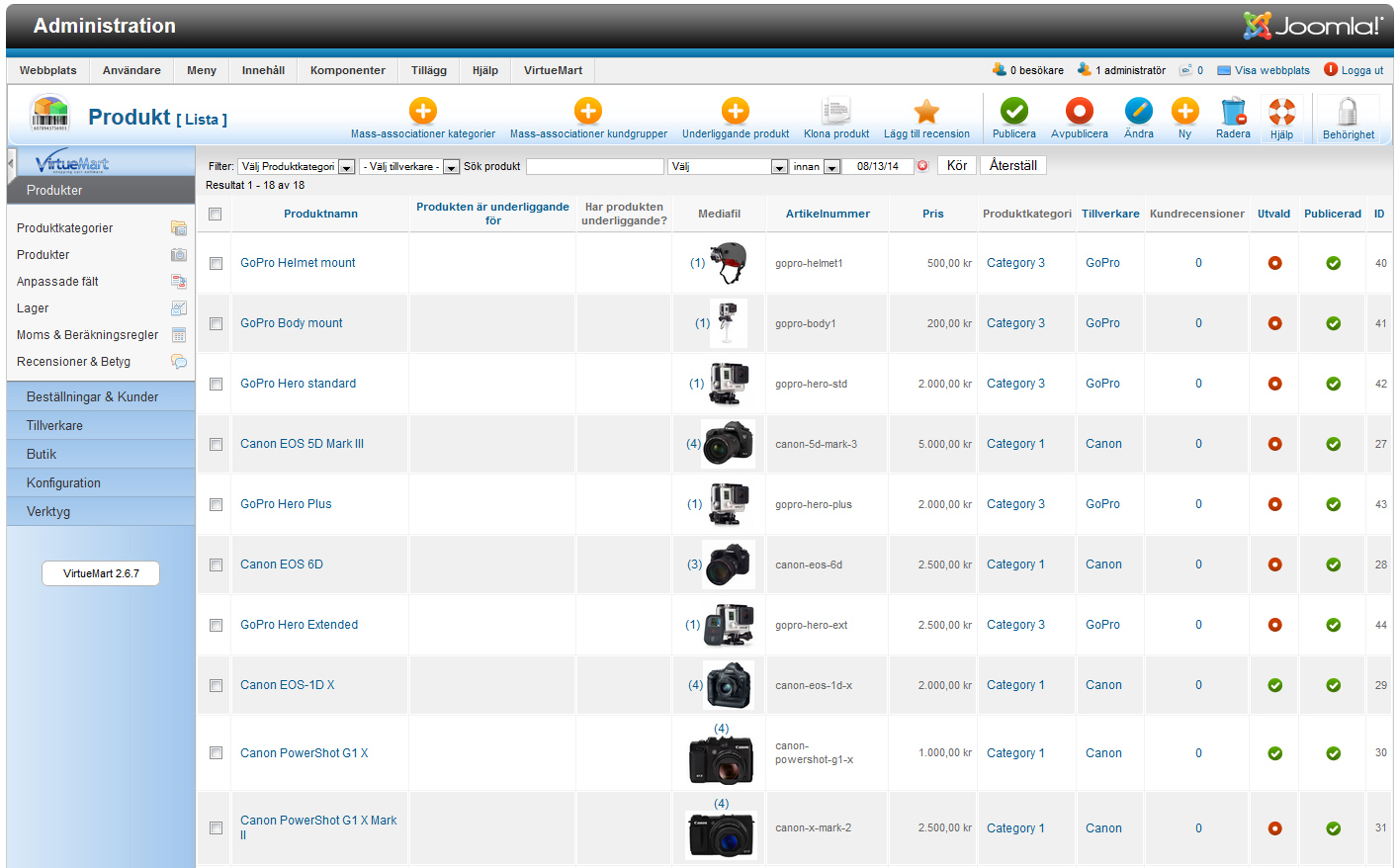Image resolution: width=1398 pixels, height=868 pixels.
Task: Click the red Avpublicera icon
Action: pyautogui.click(x=1080, y=111)
